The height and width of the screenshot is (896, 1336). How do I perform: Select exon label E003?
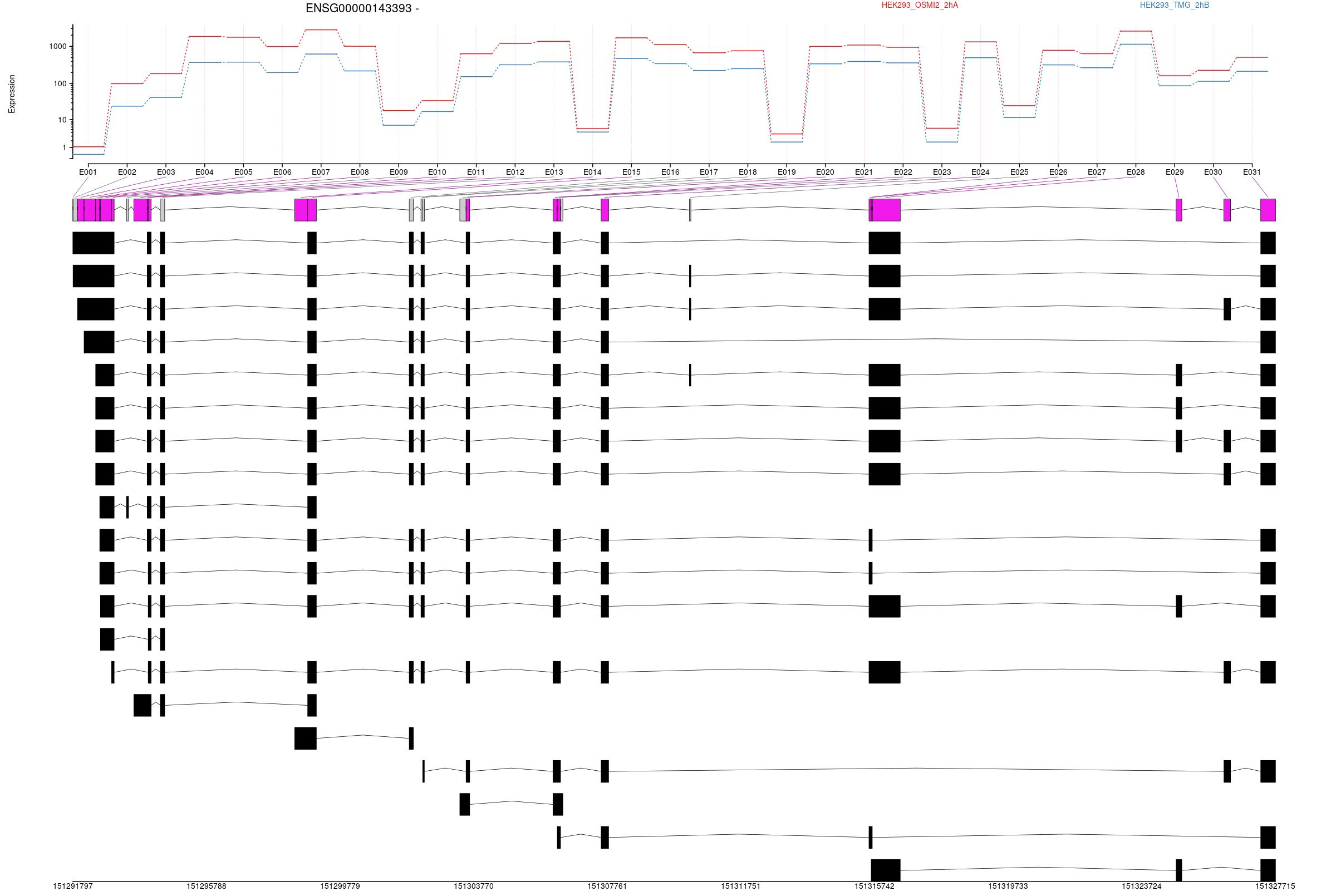pos(166,172)
